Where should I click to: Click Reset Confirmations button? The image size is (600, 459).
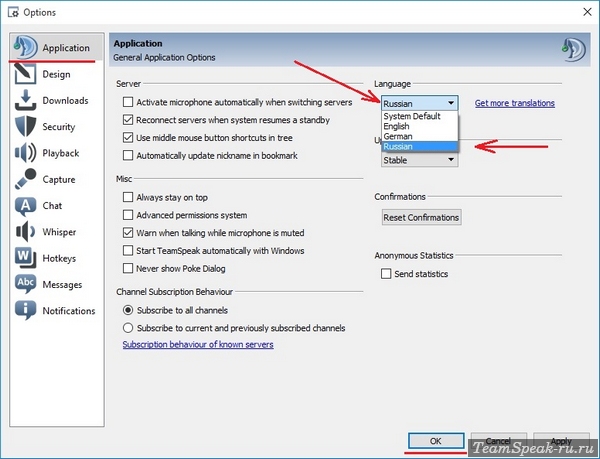(x=421, y=217)
